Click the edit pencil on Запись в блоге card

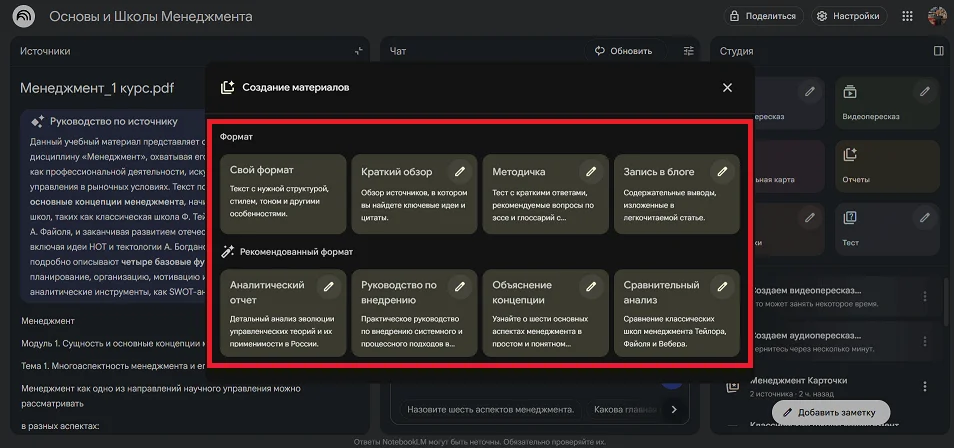click(722, 171)
